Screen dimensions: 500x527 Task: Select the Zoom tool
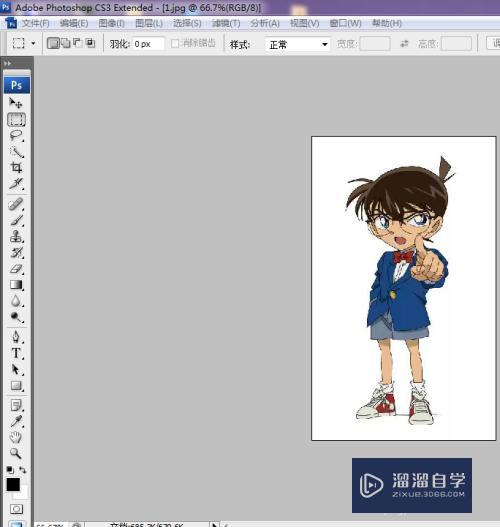(16, 453)
